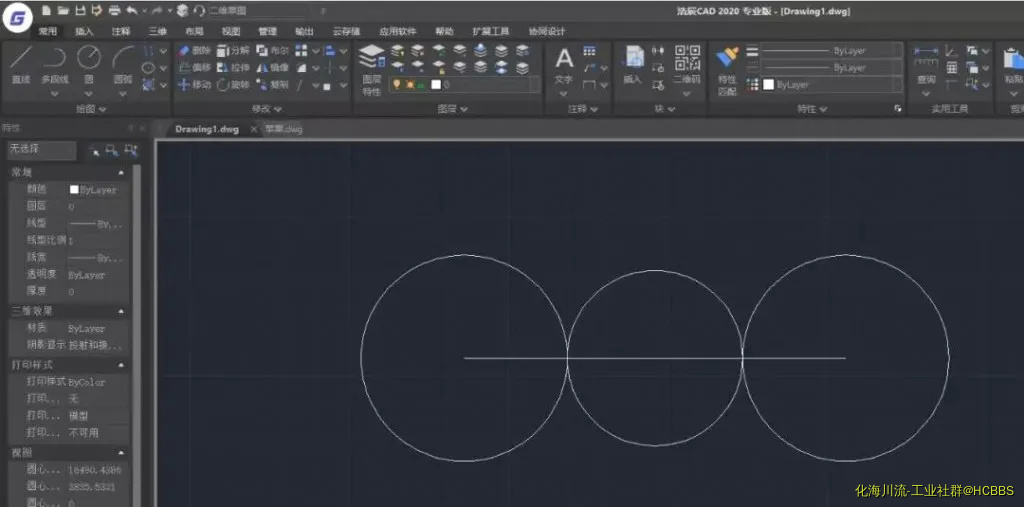The width and height of the screenshot is (1024, 507).
Task: Open the linetype ByLayer dropdown in ribbon
Action: pyautogui.click(x=832, y=67)
